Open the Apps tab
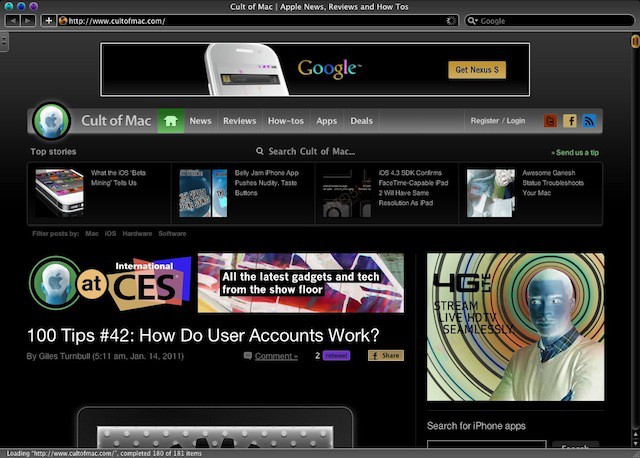 pos(327,121)
